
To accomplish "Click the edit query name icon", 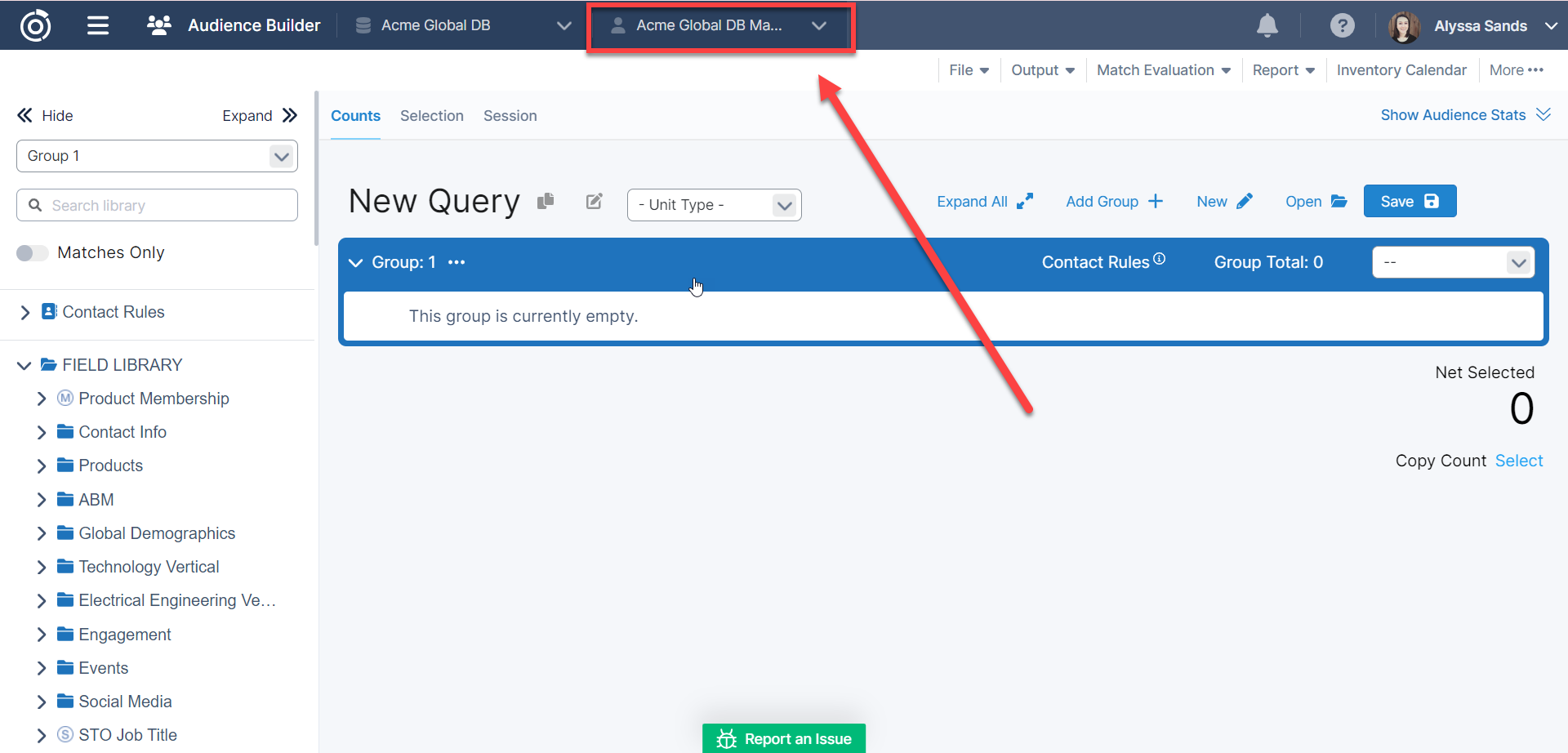I will coord(595,201).
